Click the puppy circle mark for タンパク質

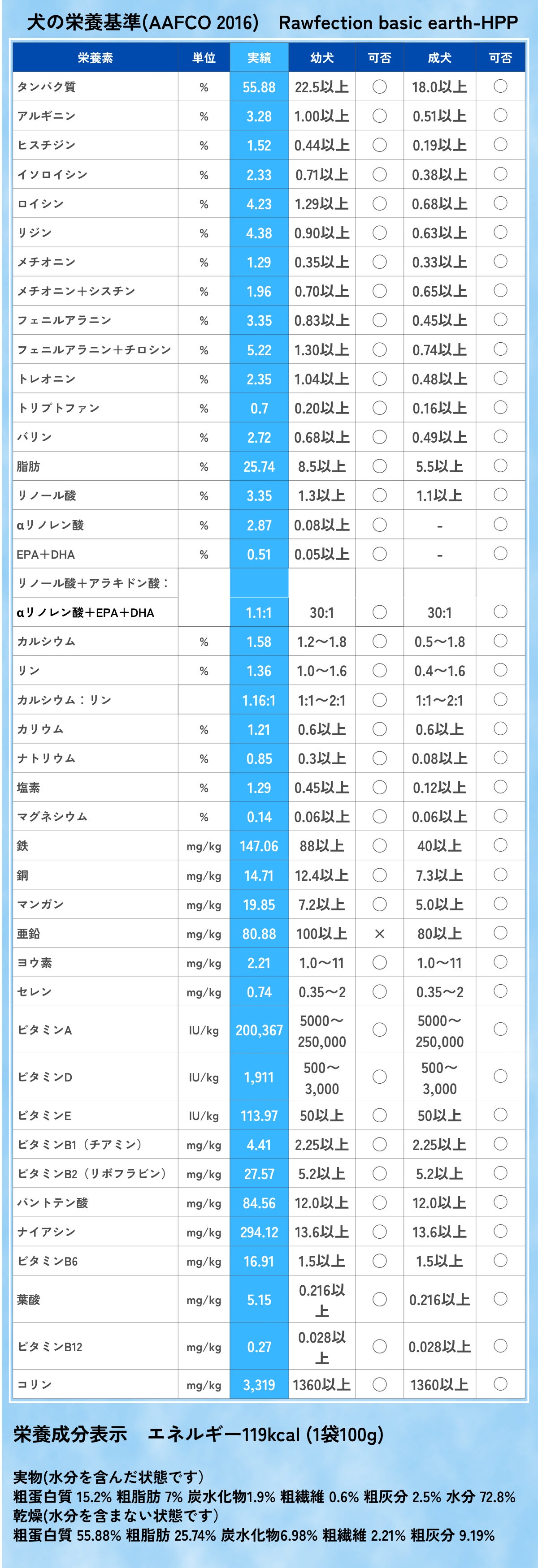tap(379, 86)
